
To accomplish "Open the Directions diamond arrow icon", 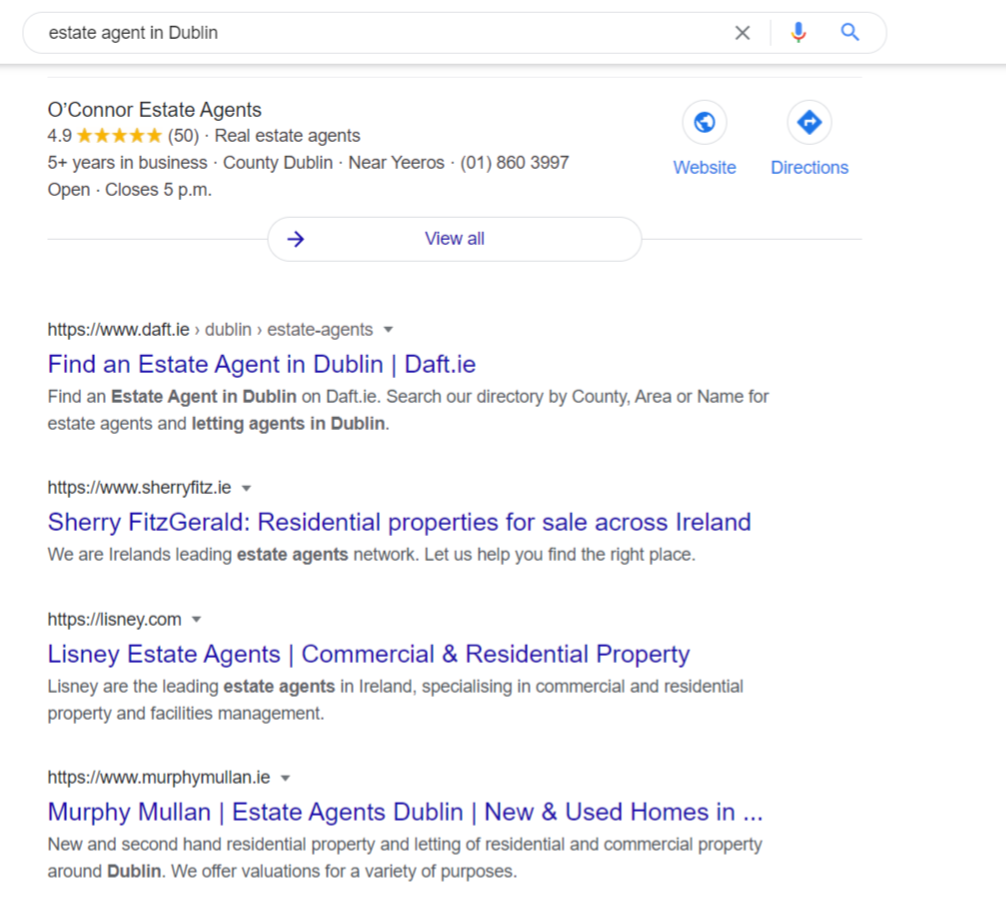I will (809, 122).
